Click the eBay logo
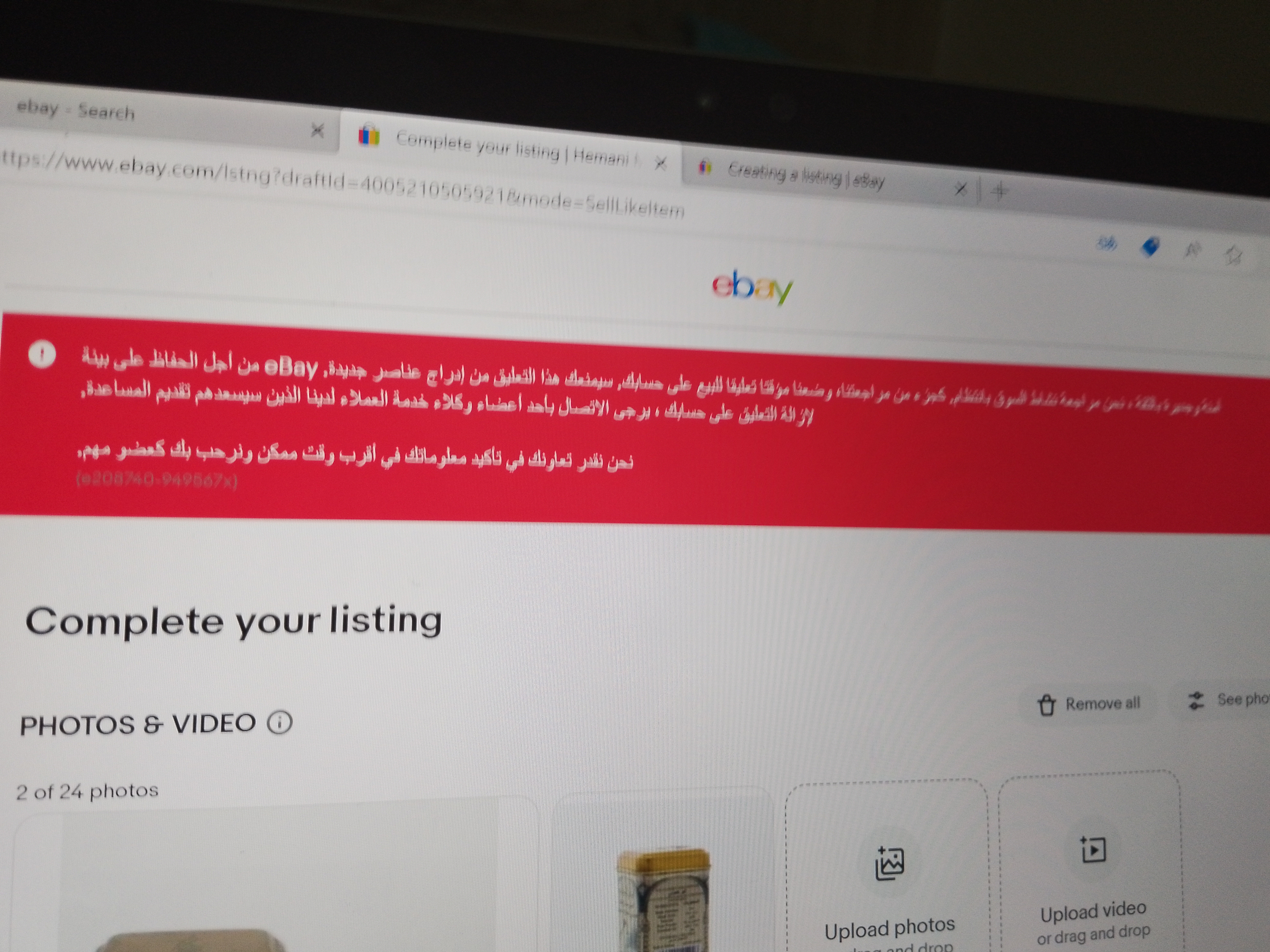The image size is (1270, 952). (752, 287)
